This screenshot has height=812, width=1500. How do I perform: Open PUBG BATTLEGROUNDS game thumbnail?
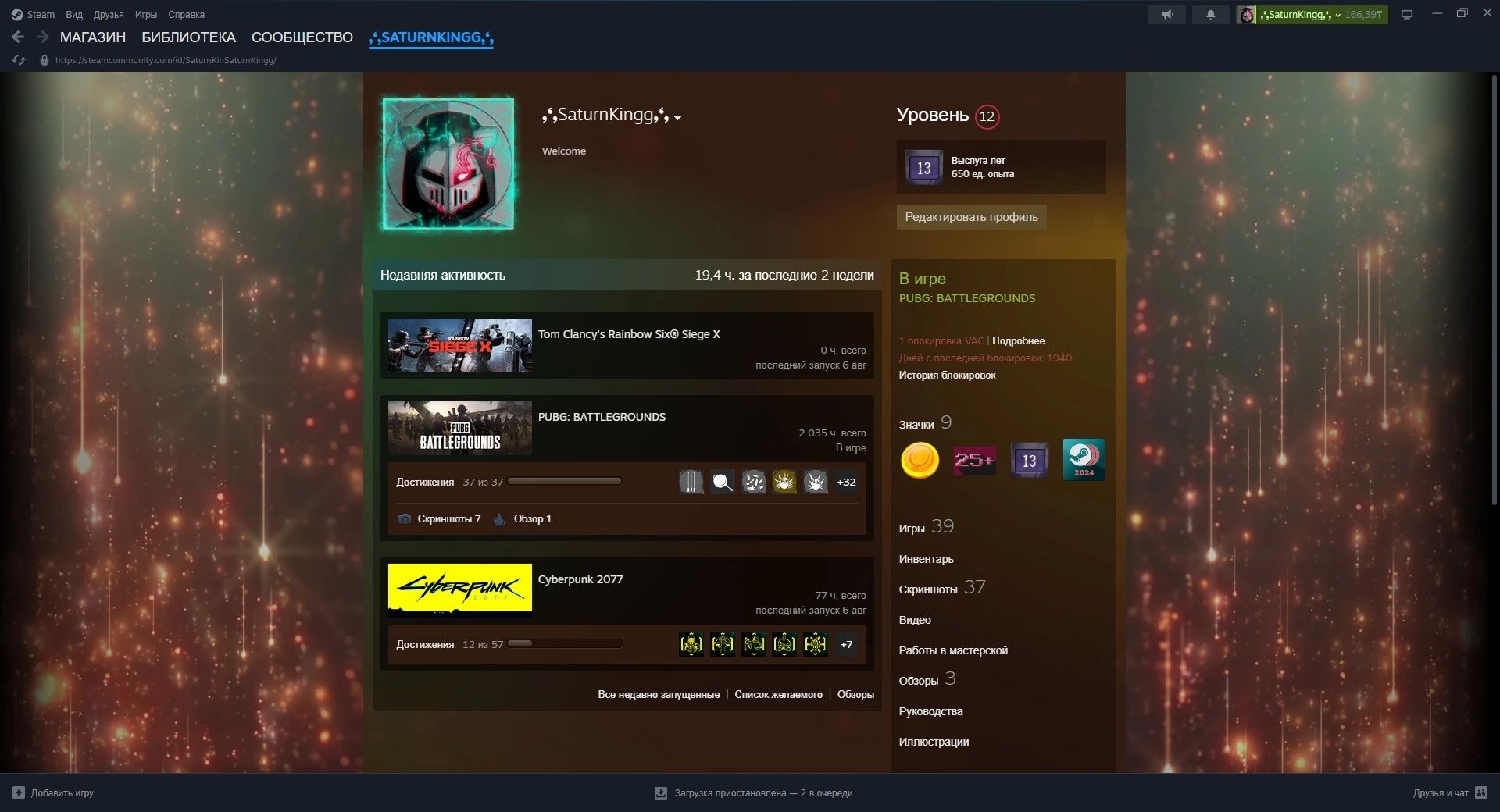tap(460, 428)
